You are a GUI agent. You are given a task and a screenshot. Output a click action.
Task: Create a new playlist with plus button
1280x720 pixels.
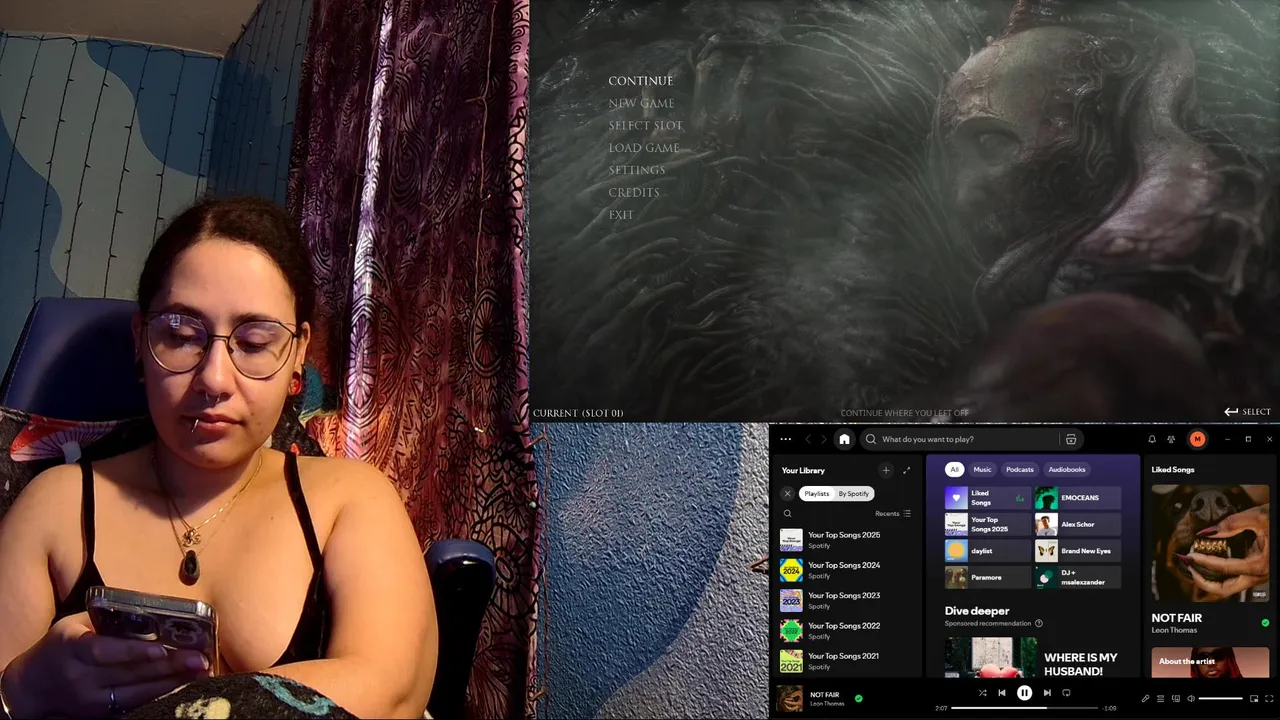click(885, 470)
